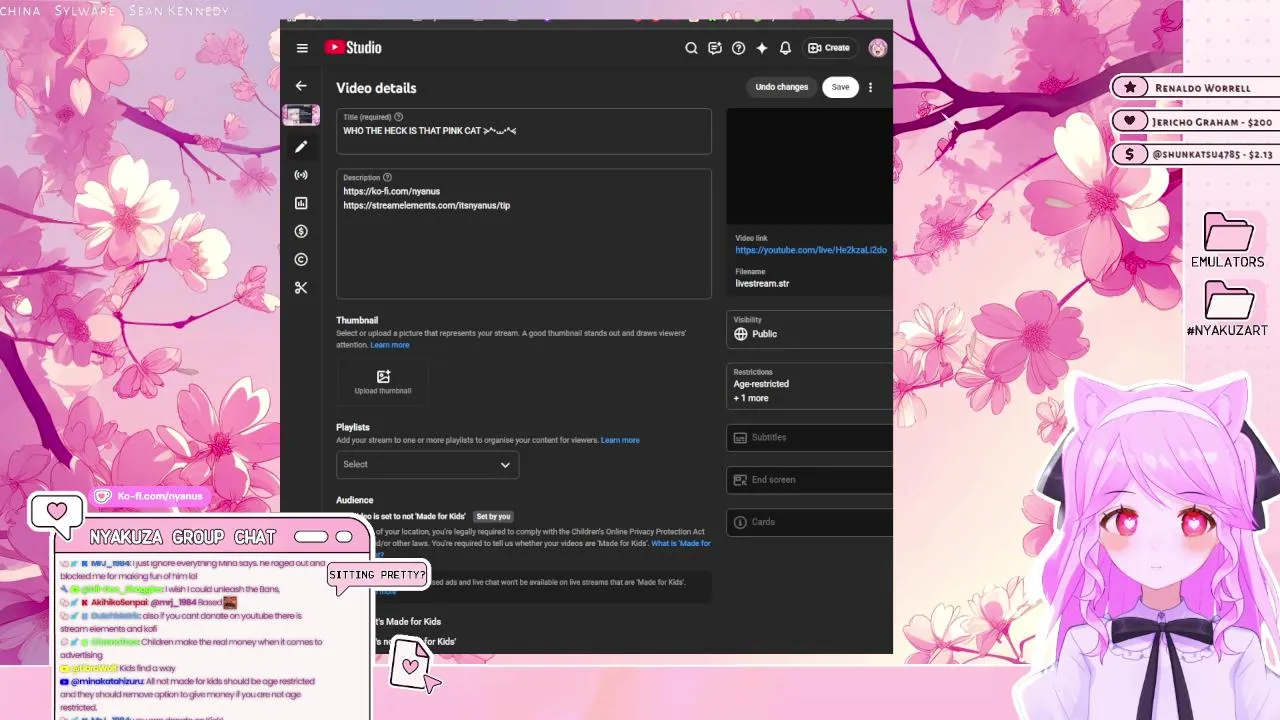1280x720 pixels.
Task: Click the Title help question icon
Action: click(x=398, y=117)
